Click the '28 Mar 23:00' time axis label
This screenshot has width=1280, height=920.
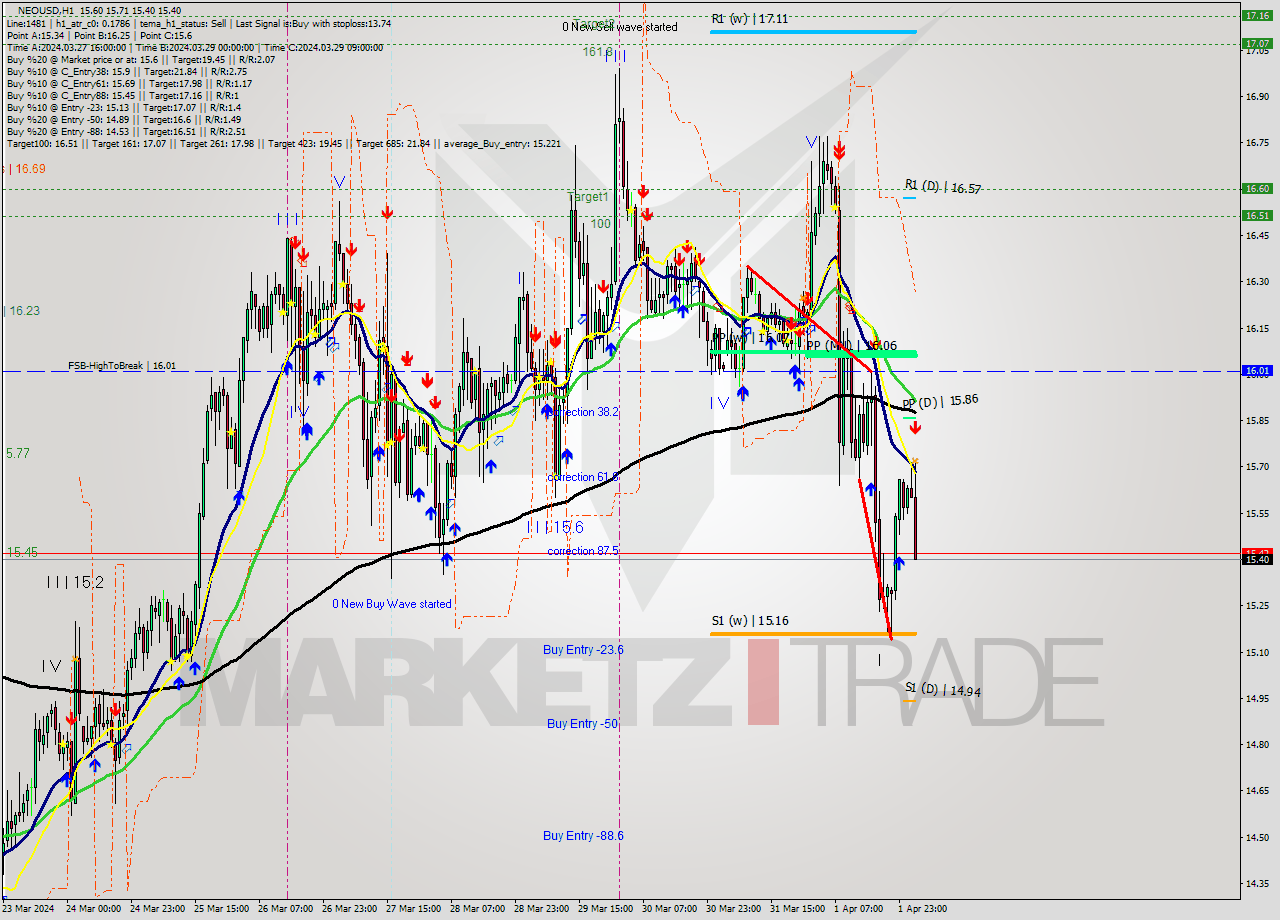coord(542,909)
